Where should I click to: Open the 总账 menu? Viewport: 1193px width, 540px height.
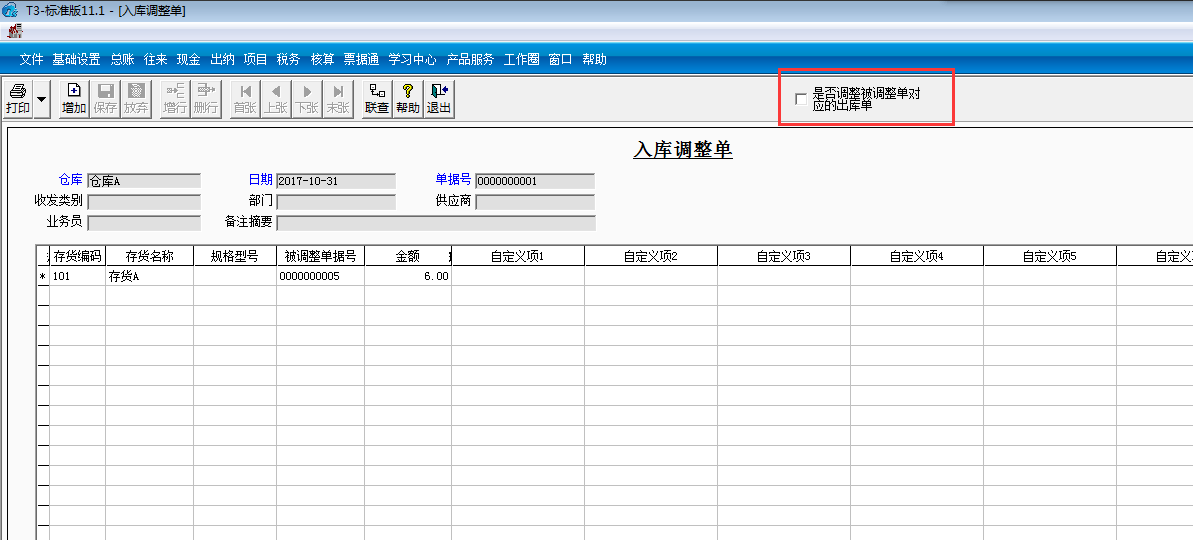click(x=122, y=59)
